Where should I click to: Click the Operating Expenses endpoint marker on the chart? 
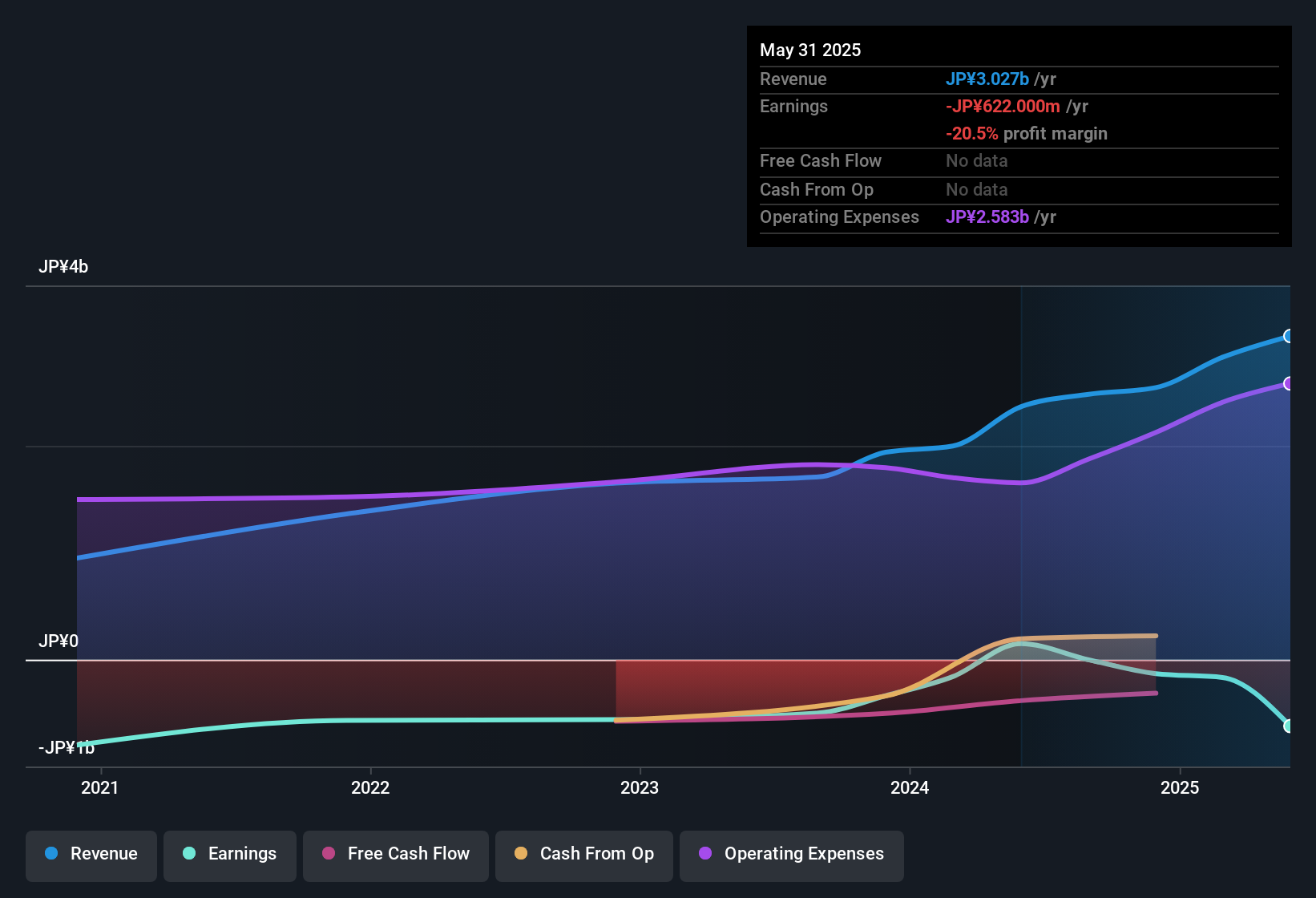(1289, 383)
